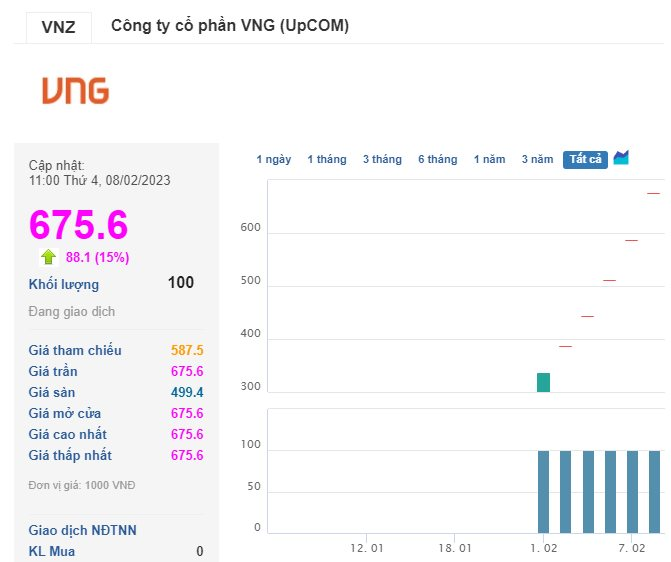Viewport: 671px width, 562px height.
Task: Click the Giá cao nhất label
Action: coord(68,434)
